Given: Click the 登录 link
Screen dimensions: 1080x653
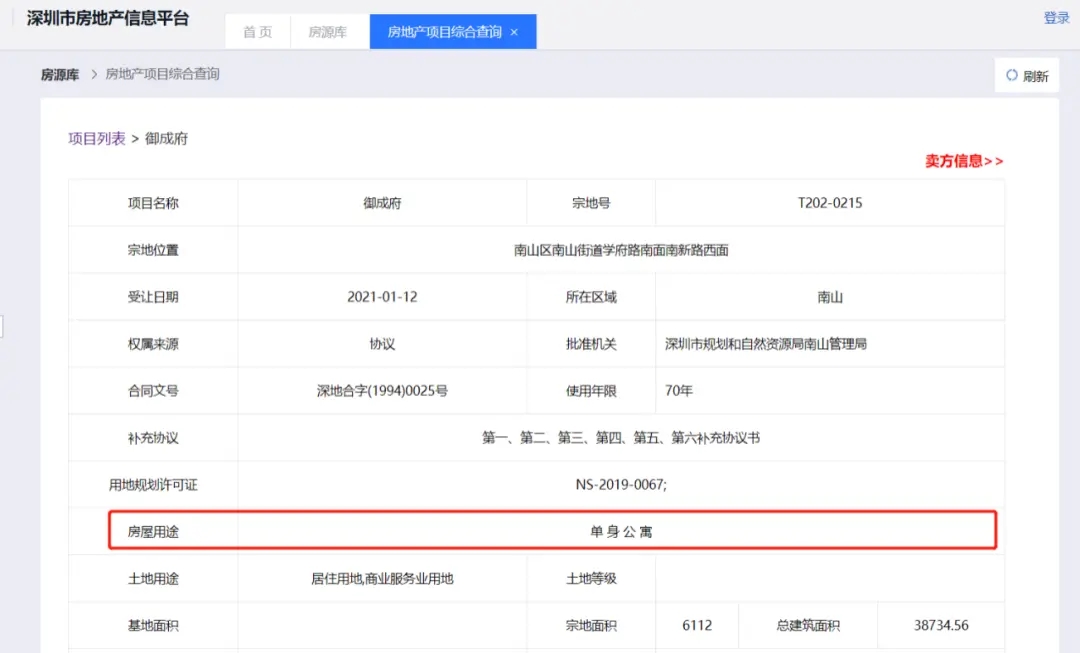Looking at the screenshot, I should point(1056,18).
